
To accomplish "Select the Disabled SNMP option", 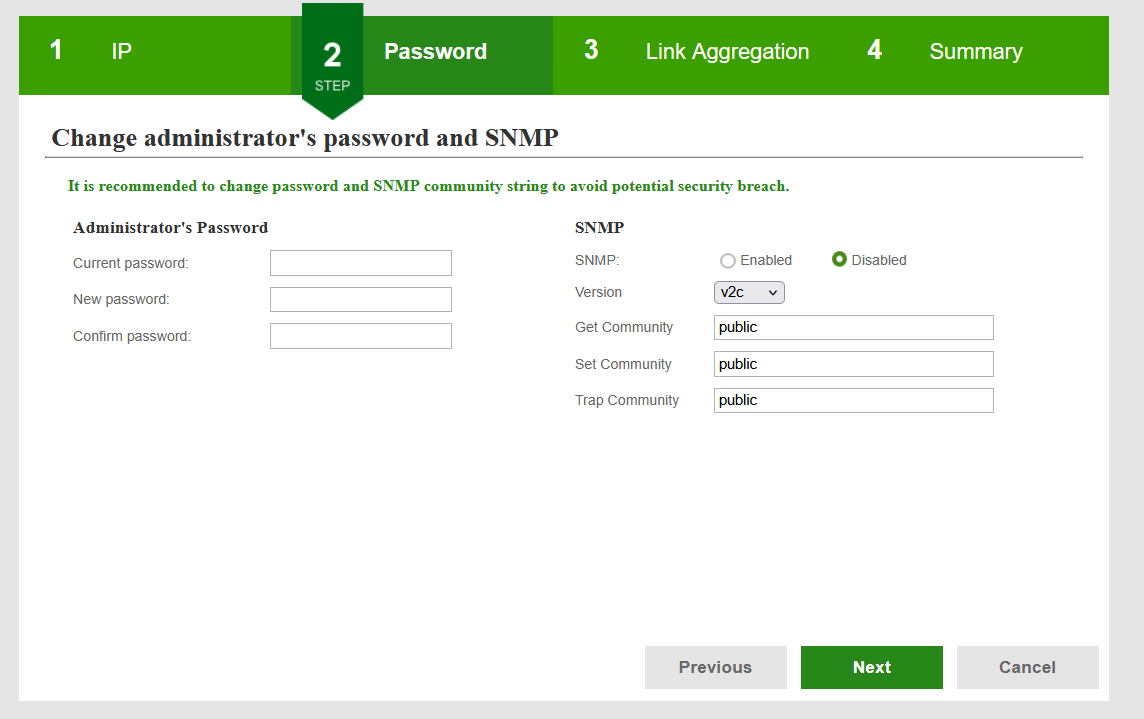I will point(839,259).
